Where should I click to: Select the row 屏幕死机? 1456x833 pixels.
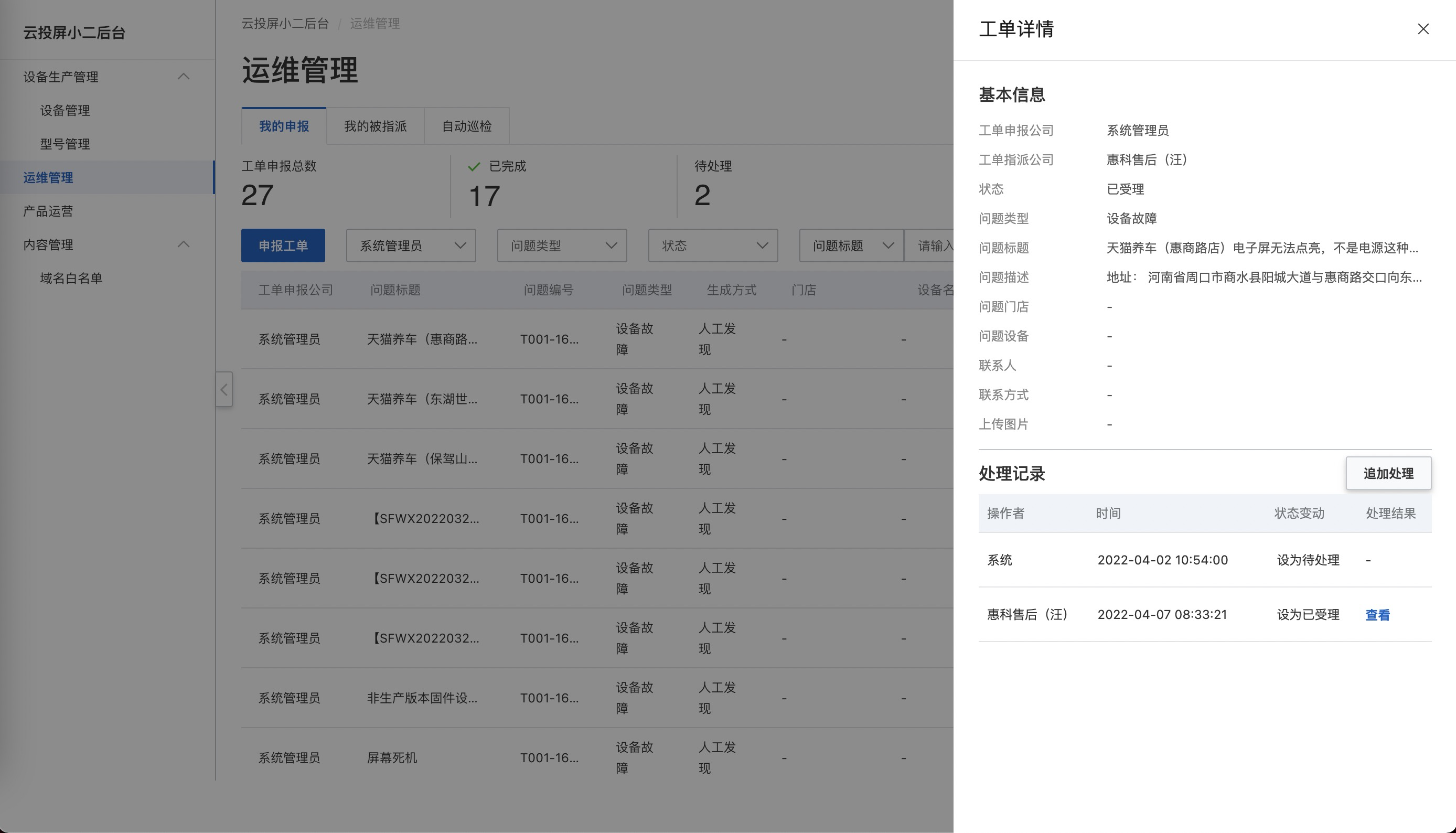(x=597, y=758)
